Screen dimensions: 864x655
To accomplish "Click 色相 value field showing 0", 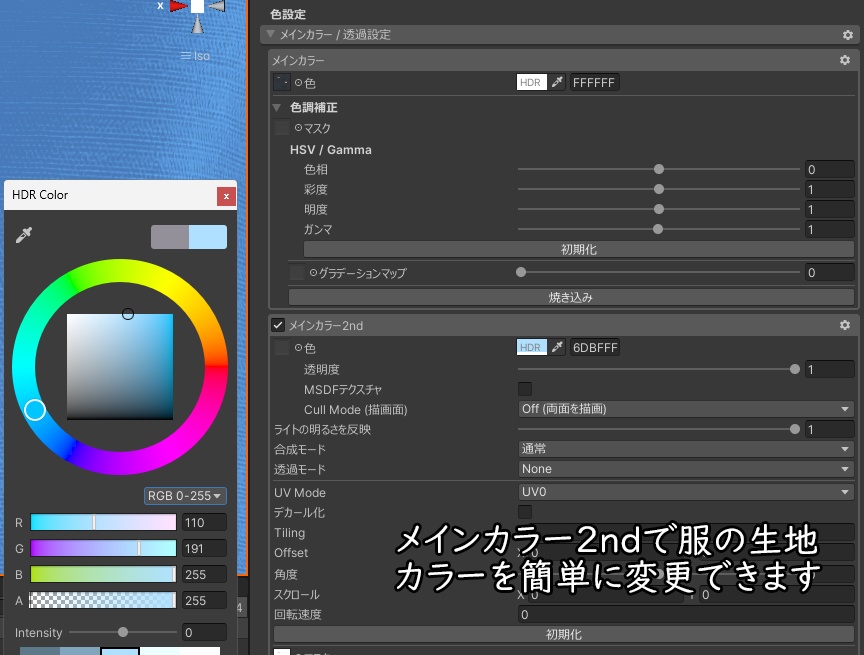I will point(829,170).
